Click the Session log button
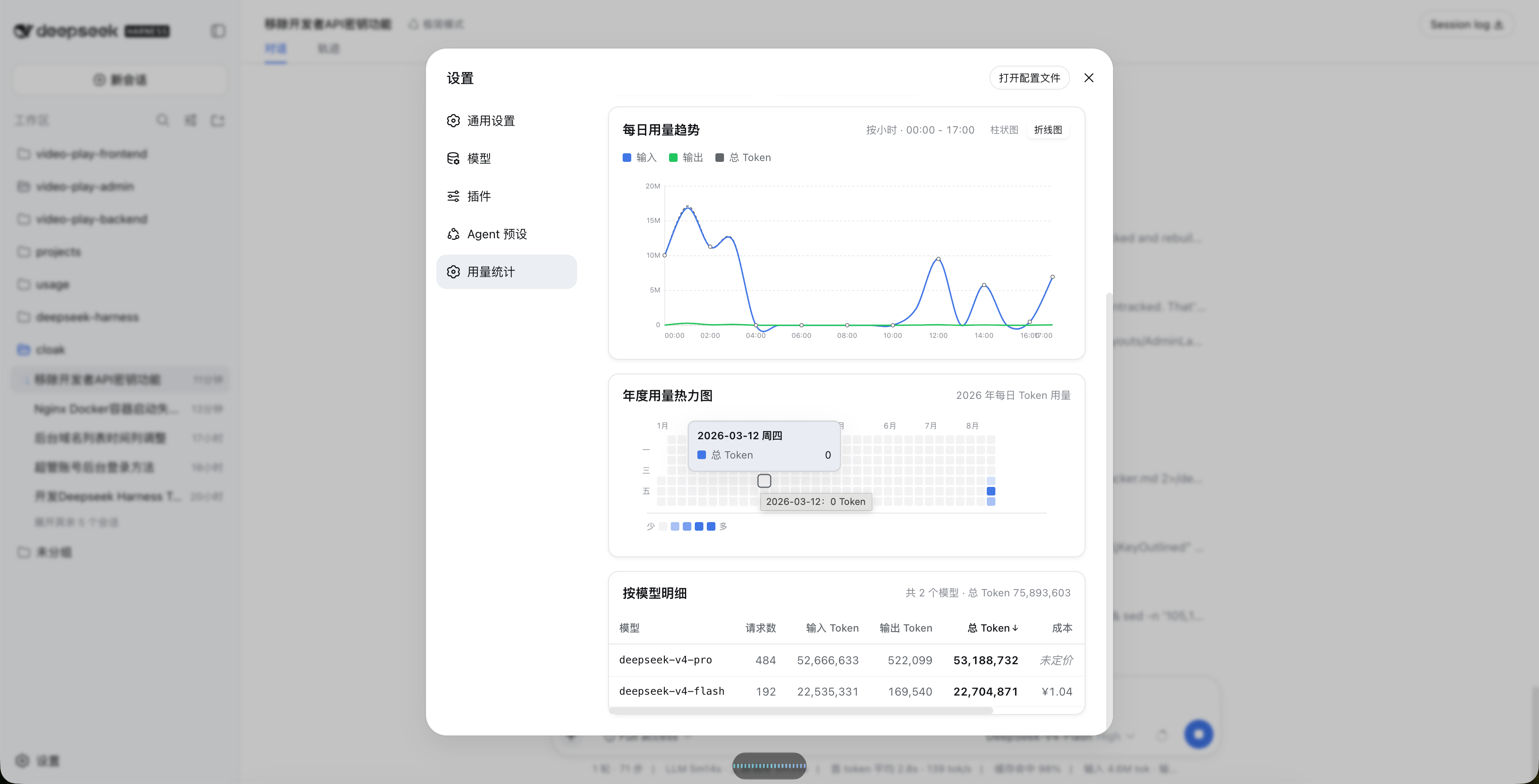This screenshot has height=784, width=1539. tap(1466, 24)
